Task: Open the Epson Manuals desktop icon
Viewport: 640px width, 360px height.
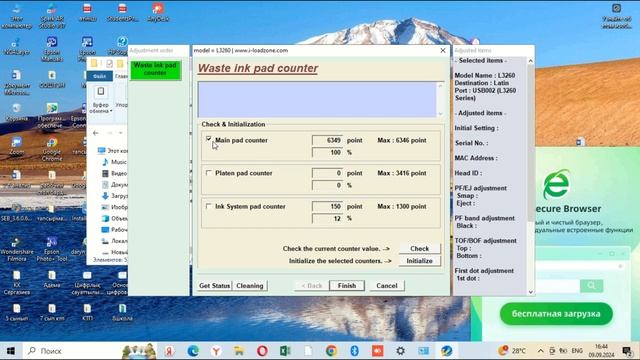Action: pos(52,49)
